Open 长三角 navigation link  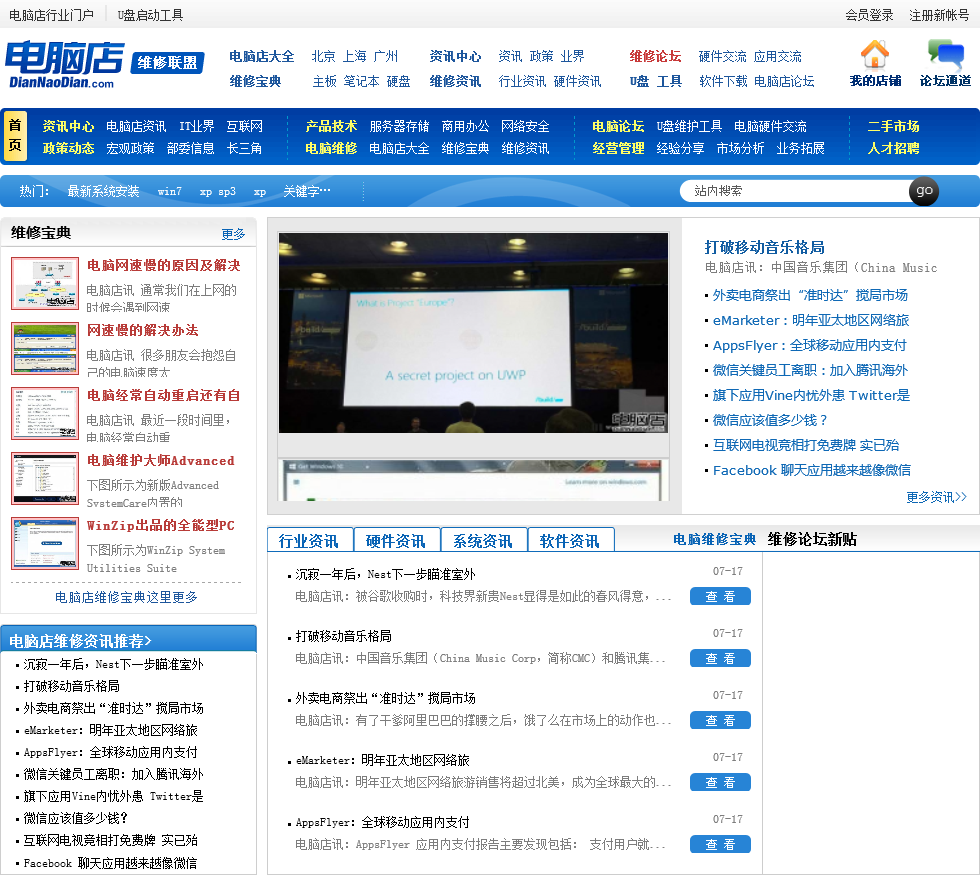coord(244,148)
